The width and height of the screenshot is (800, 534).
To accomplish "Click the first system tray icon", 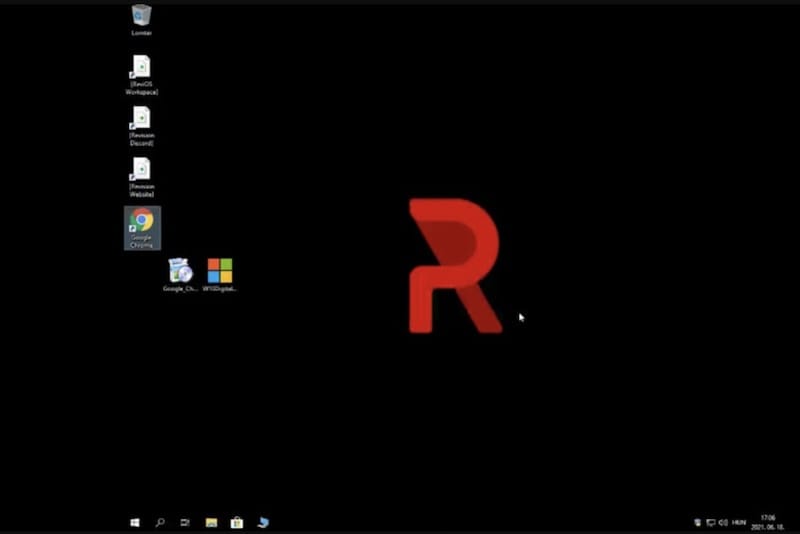I will (x=697, y=522).
